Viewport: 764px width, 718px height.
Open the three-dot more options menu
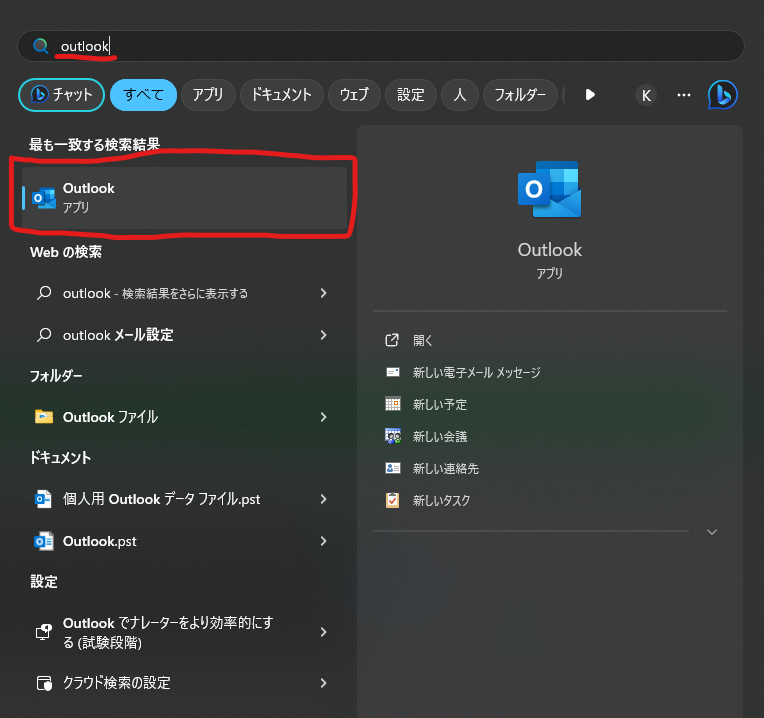[684, 95]
